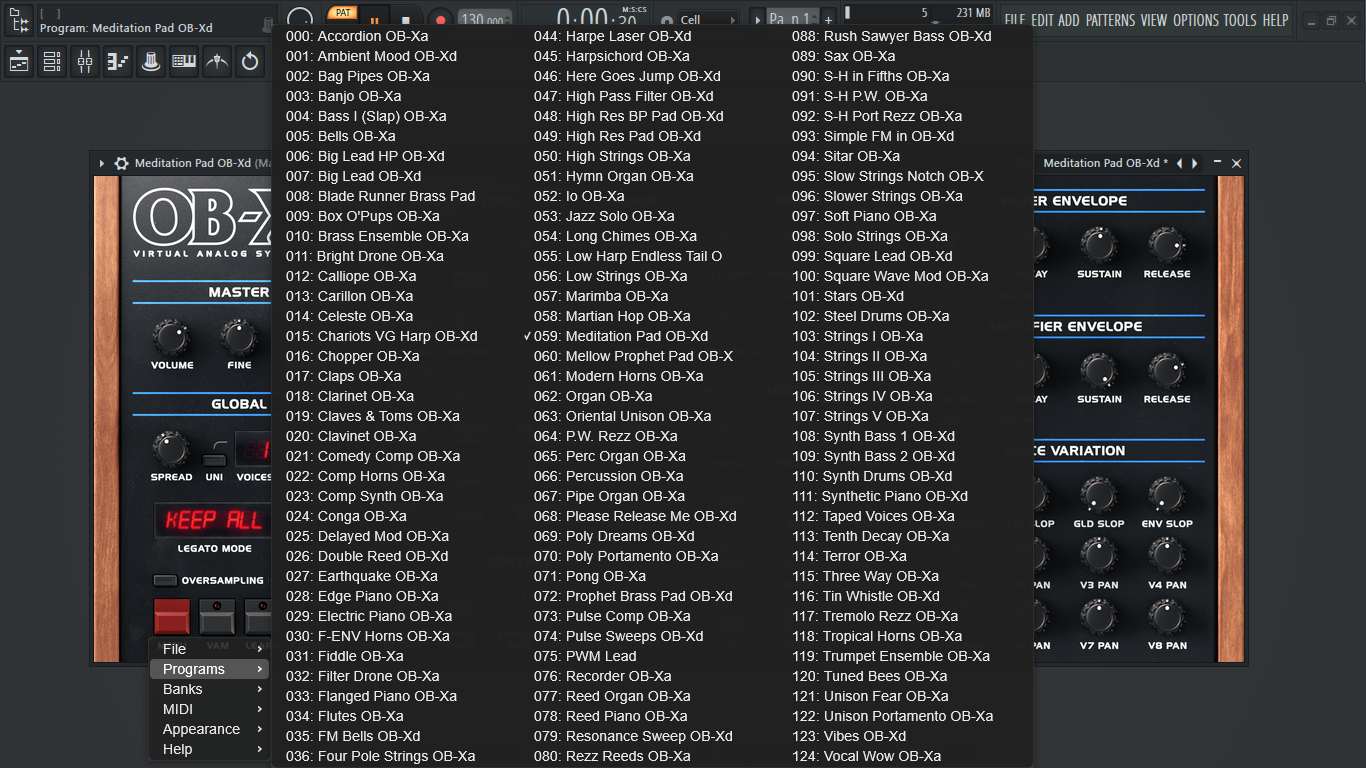Screen dimensions: 1366x768
Task: Select next preset arrow in plugin title bar
Action: pos(1194,163)
